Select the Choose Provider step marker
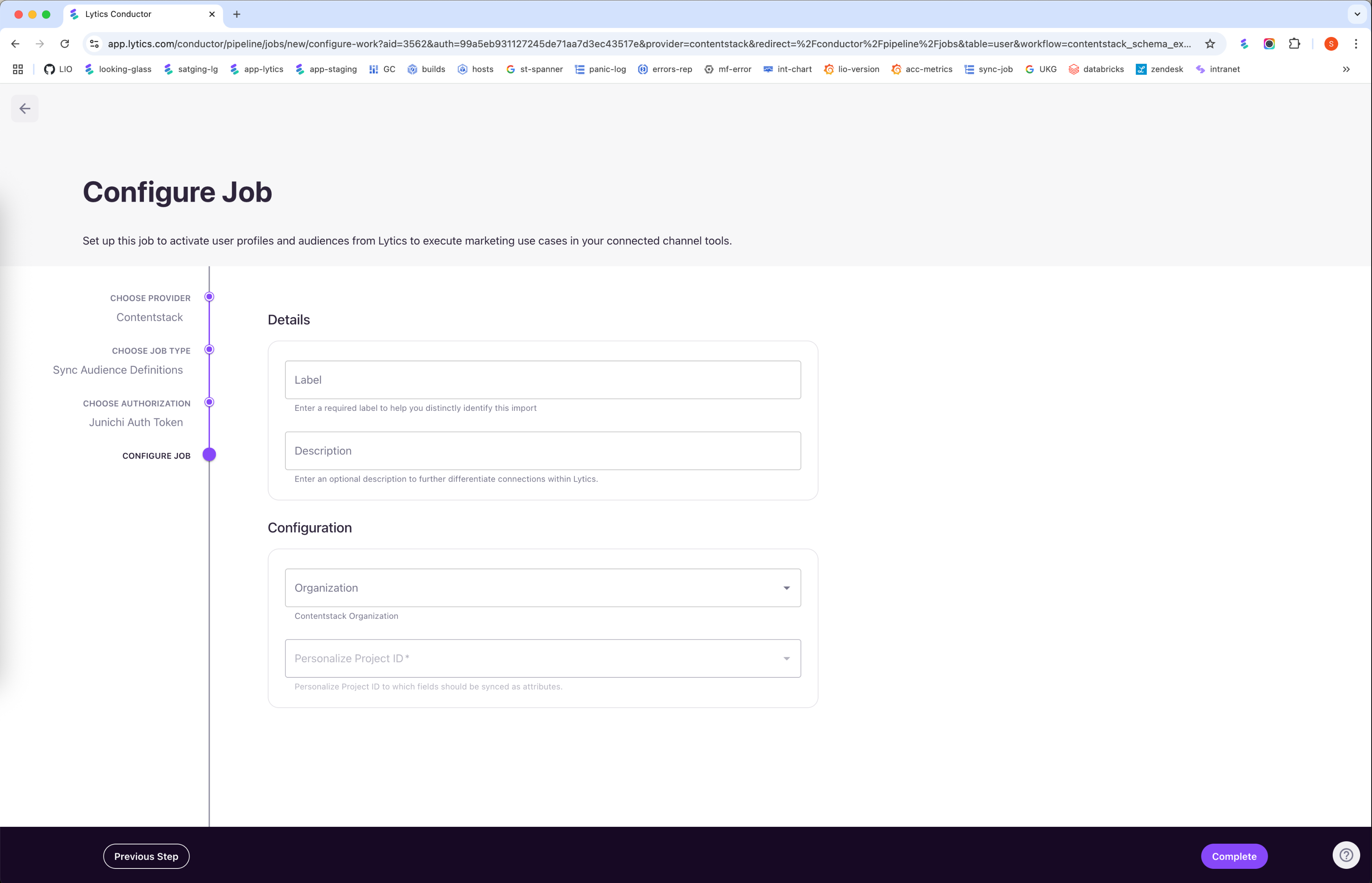1372x883 pixels. coord(209,297)
